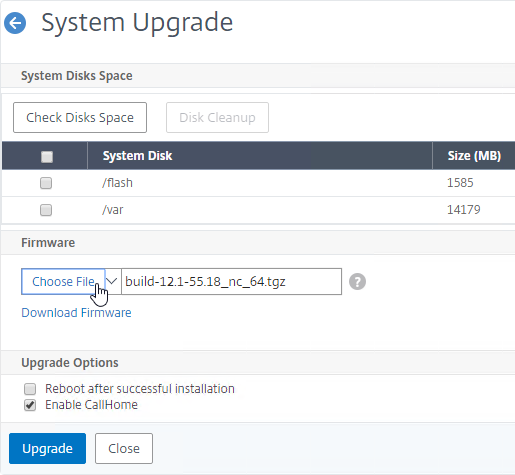This screenshot has height=475, width=515.
Task: Select the /flash row text
Action: (x=117, y=183)
